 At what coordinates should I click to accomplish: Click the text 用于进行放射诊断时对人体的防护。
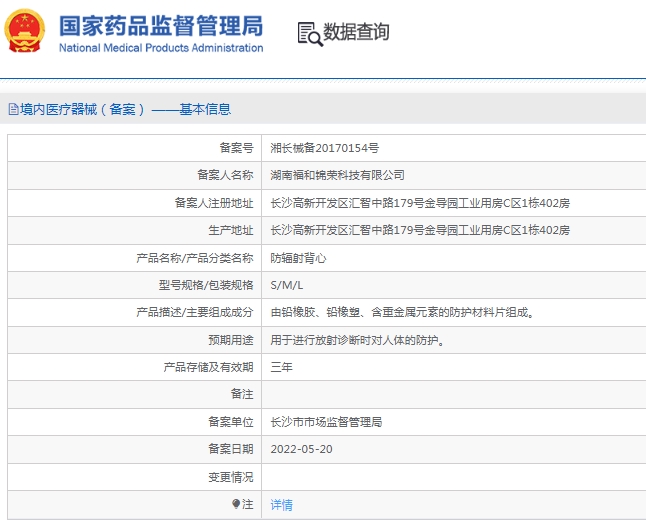click(357, 340)
